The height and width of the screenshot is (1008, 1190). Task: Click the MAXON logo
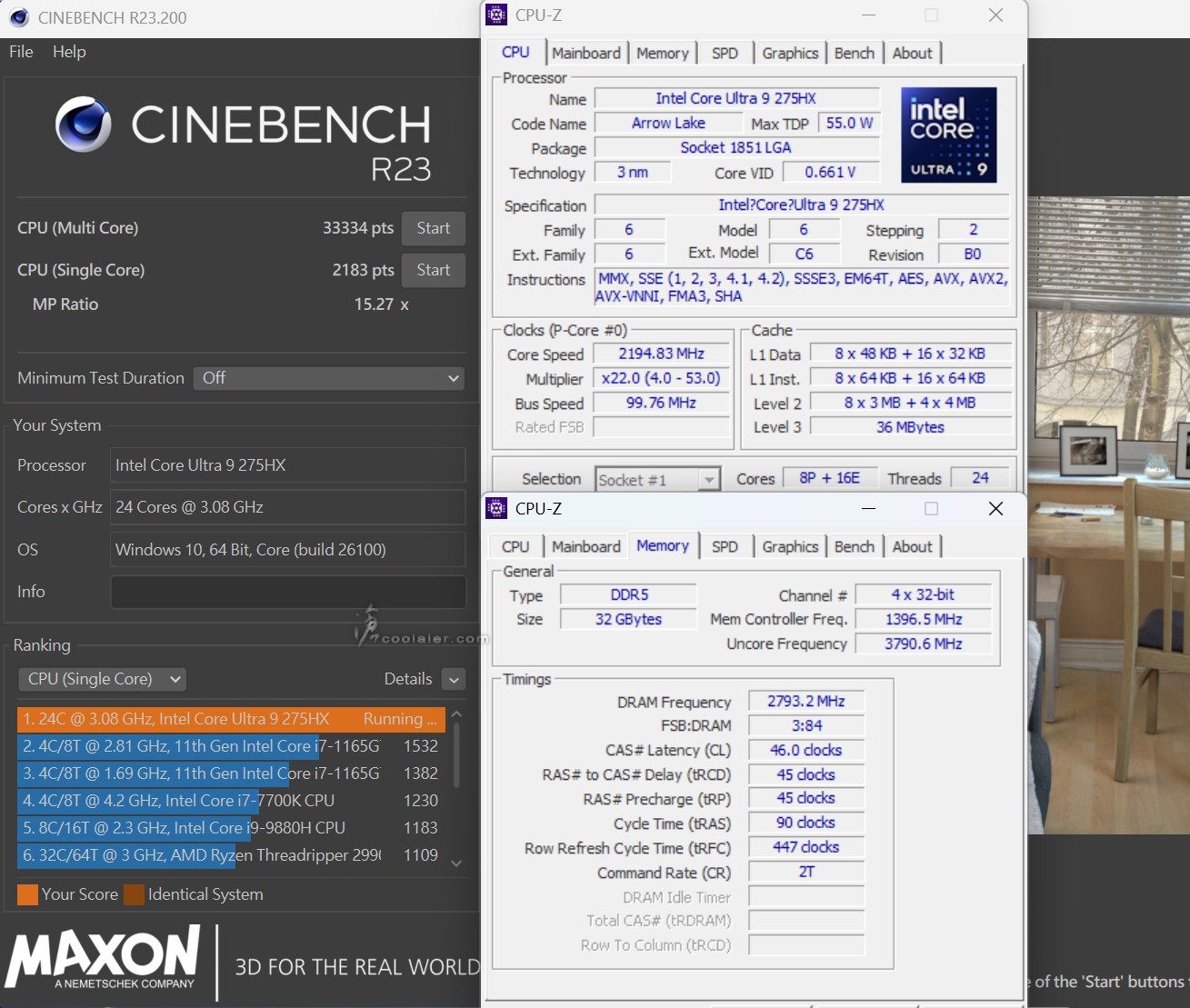[x=103, y=958]
